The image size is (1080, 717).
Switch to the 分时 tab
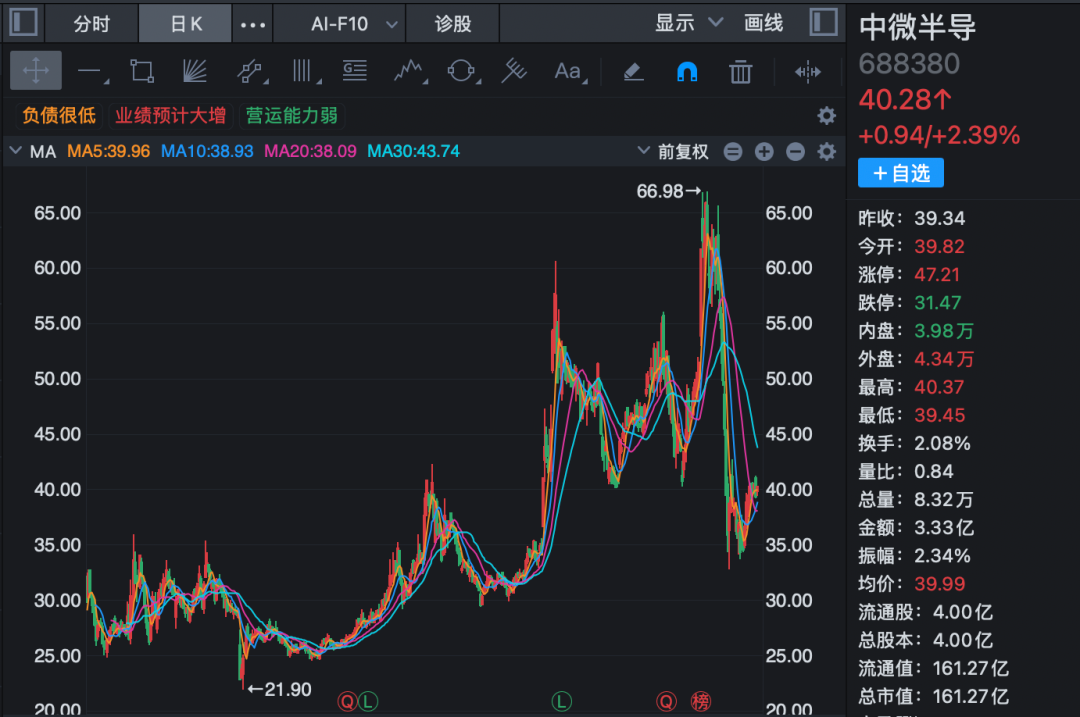pyautogui.click(x=92, y=23)
